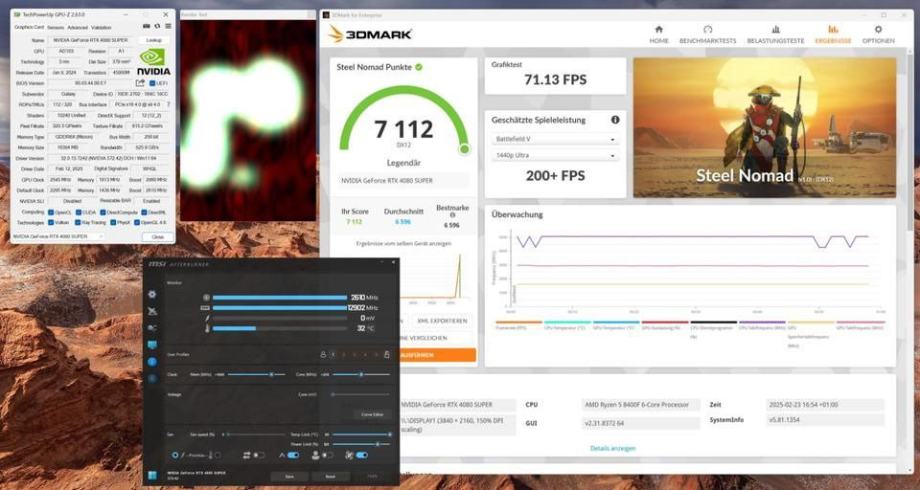
Task: Toggle the sync switch in Afterburner bottom row
Action: [259, 455]
